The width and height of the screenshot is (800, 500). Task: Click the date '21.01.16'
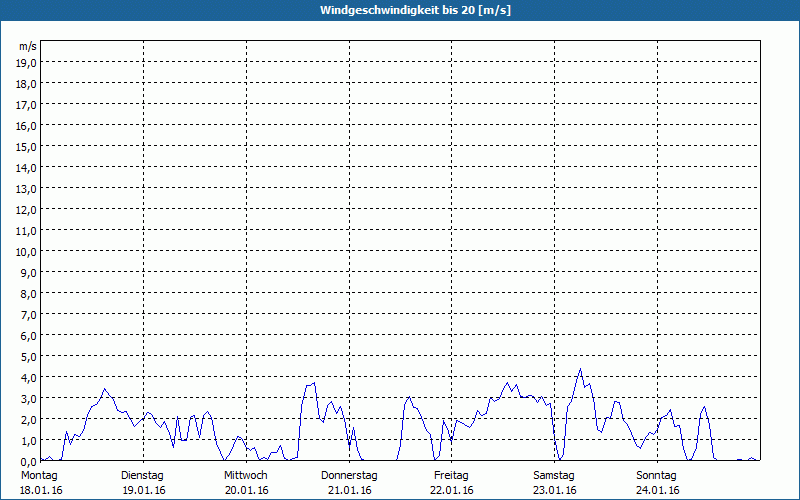click(x=349, y=491)
